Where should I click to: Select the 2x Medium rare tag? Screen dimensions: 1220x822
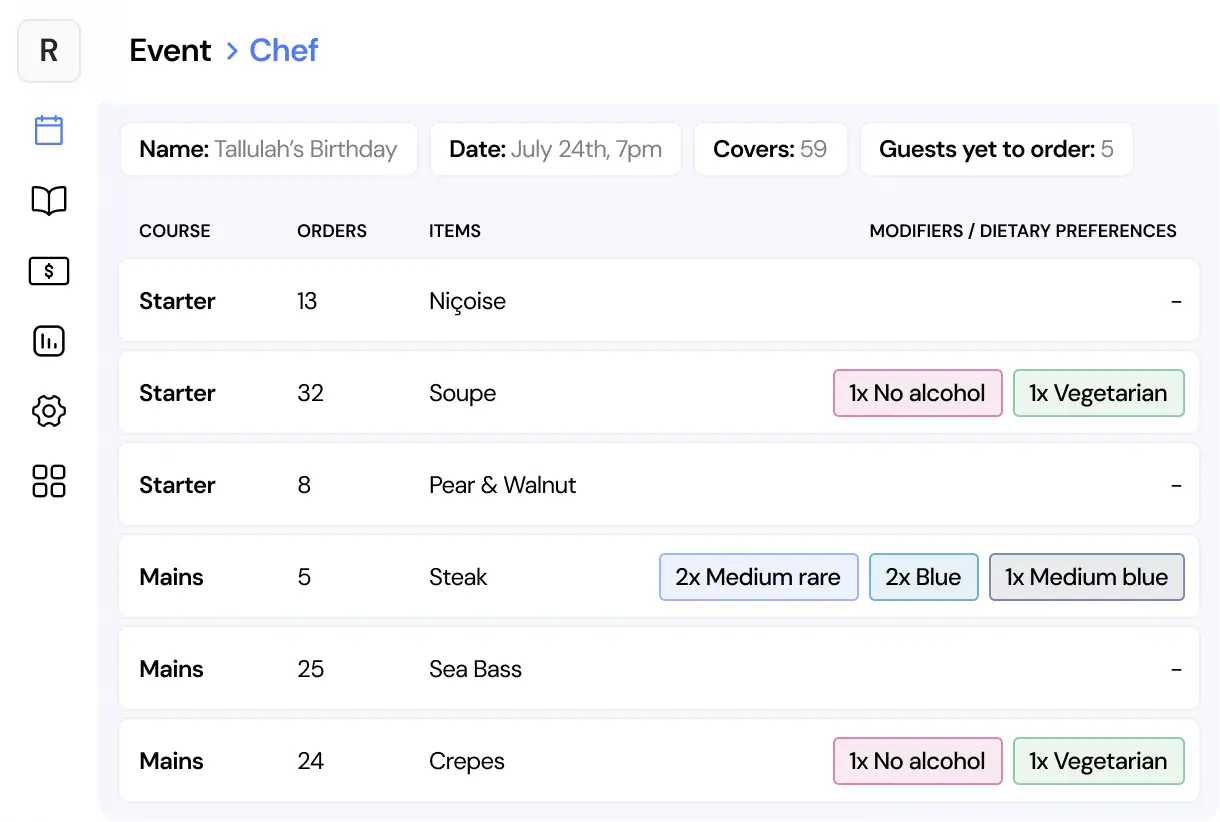(x=758, y=577)
